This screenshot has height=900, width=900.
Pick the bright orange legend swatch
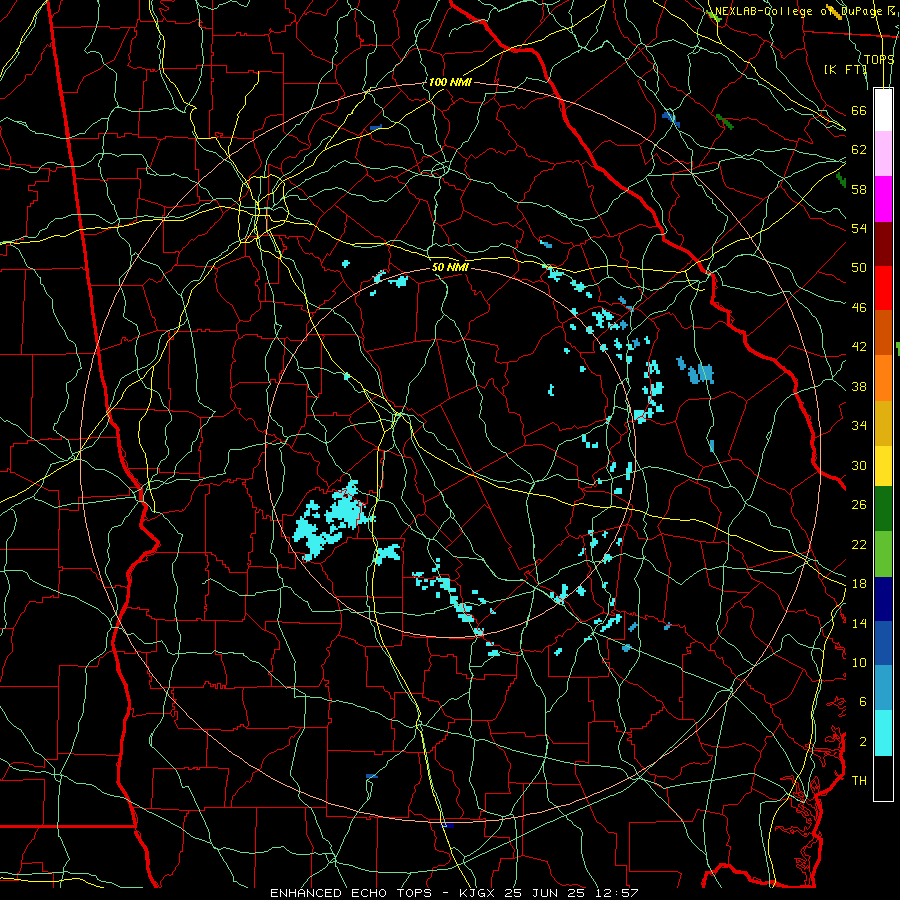tap(883, 378)
